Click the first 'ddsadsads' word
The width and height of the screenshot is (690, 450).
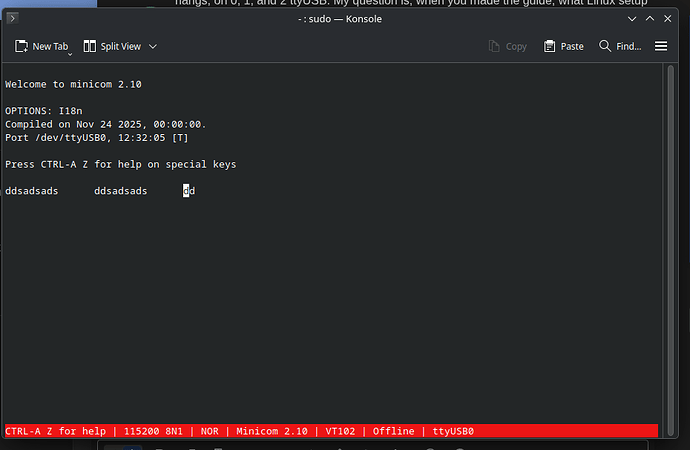point(31,191)
